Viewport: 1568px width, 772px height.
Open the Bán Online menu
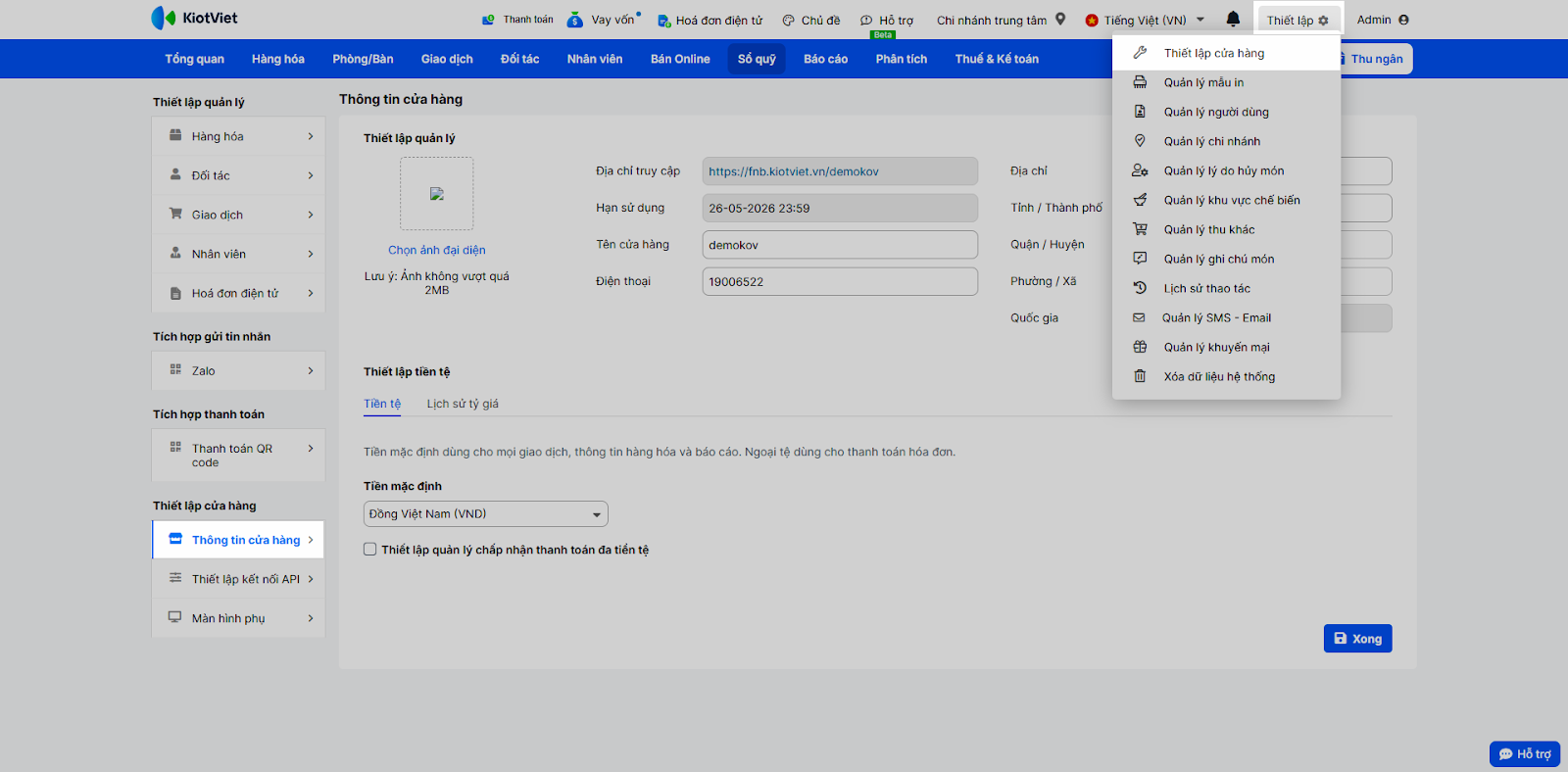pyautogui.click(x=680, y=59)
